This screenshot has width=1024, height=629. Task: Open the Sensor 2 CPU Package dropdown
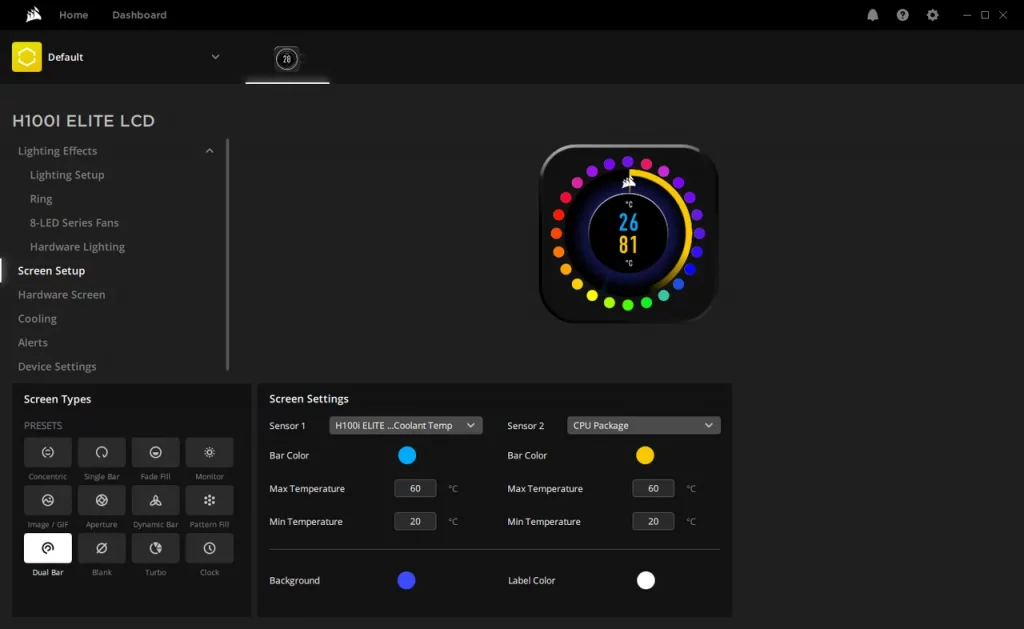point(644,425)
